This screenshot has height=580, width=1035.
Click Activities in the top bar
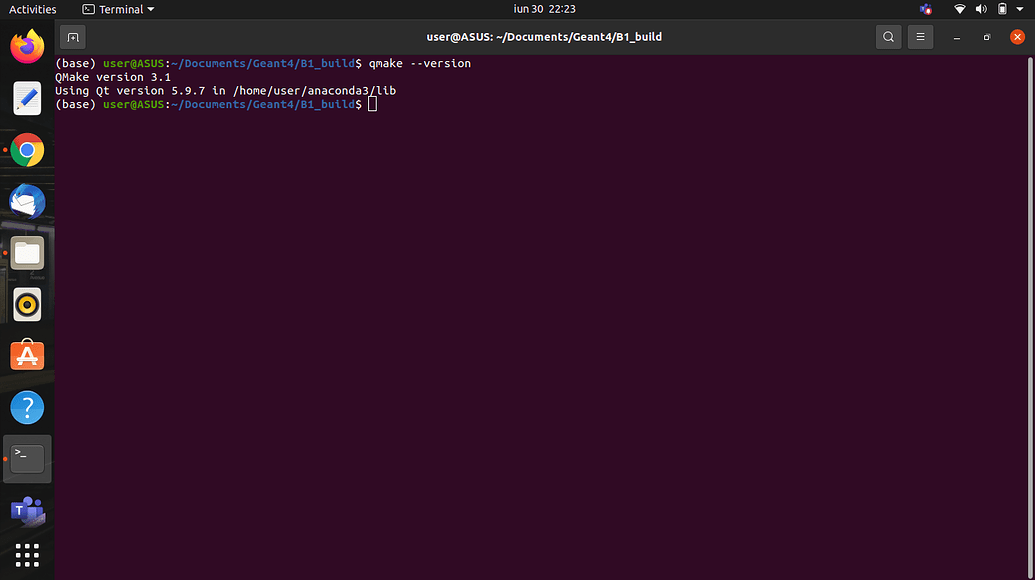coord(33,9)
